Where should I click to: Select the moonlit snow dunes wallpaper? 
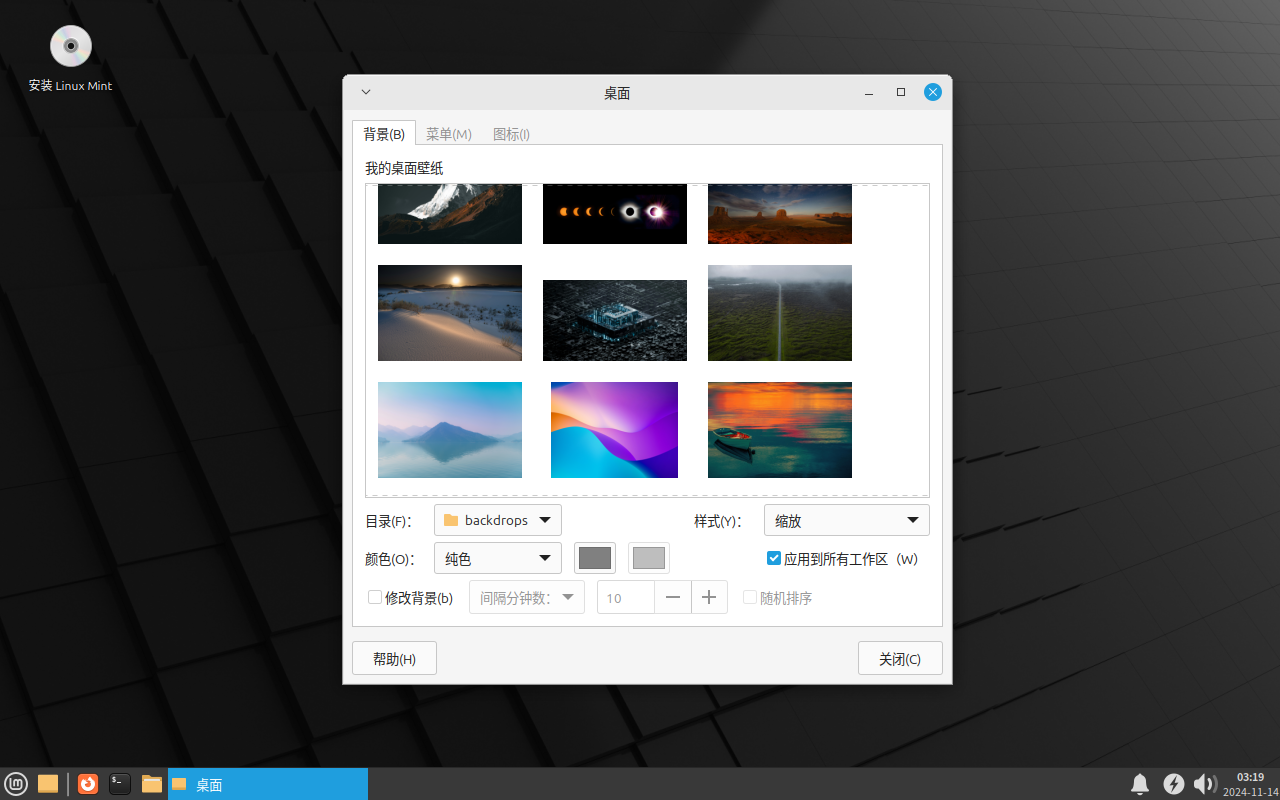450,313
